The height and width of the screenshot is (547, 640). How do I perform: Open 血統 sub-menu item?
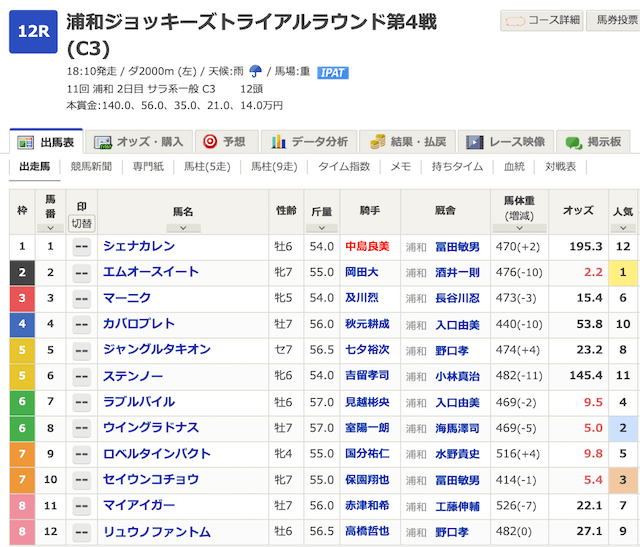tap(514, 167)
